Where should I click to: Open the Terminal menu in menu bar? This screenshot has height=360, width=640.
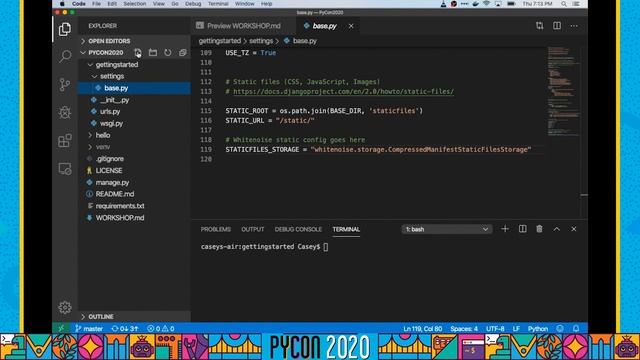coord(218,4)
